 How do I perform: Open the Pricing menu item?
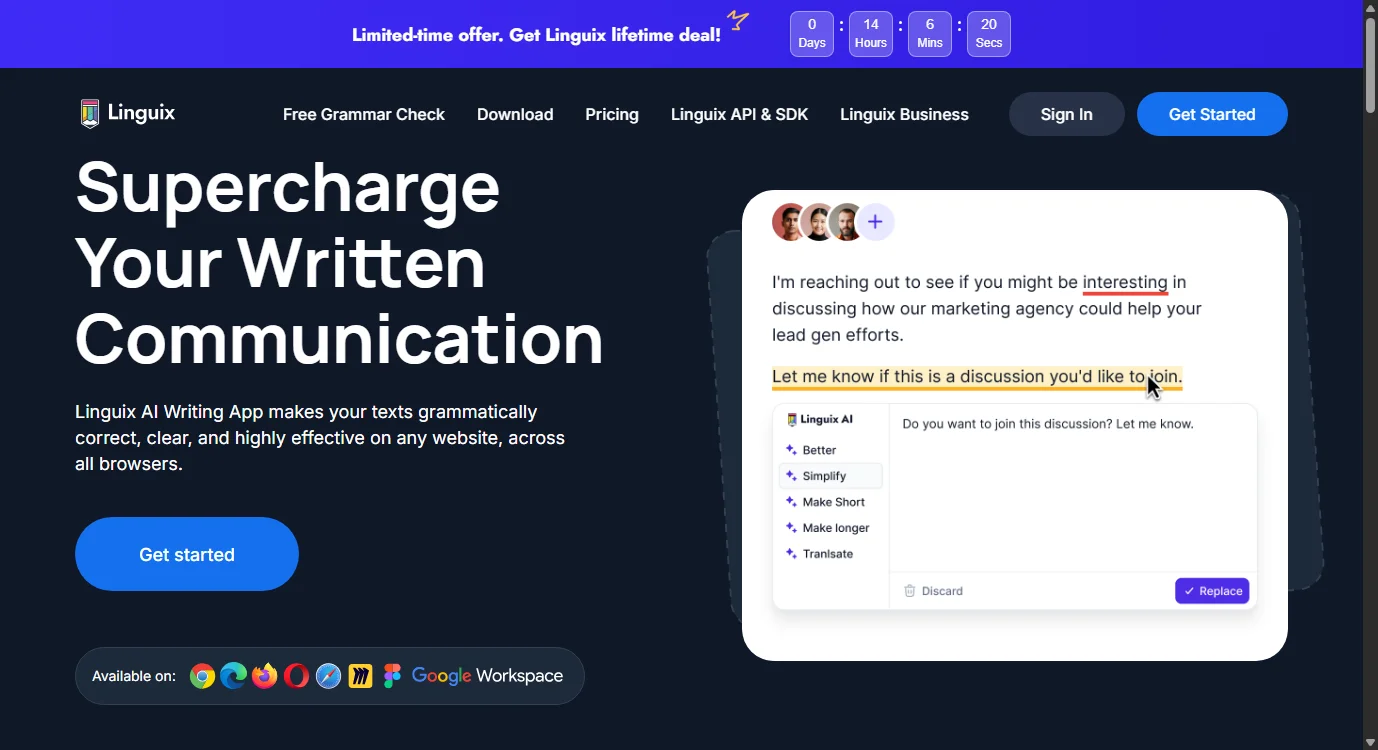612,114
